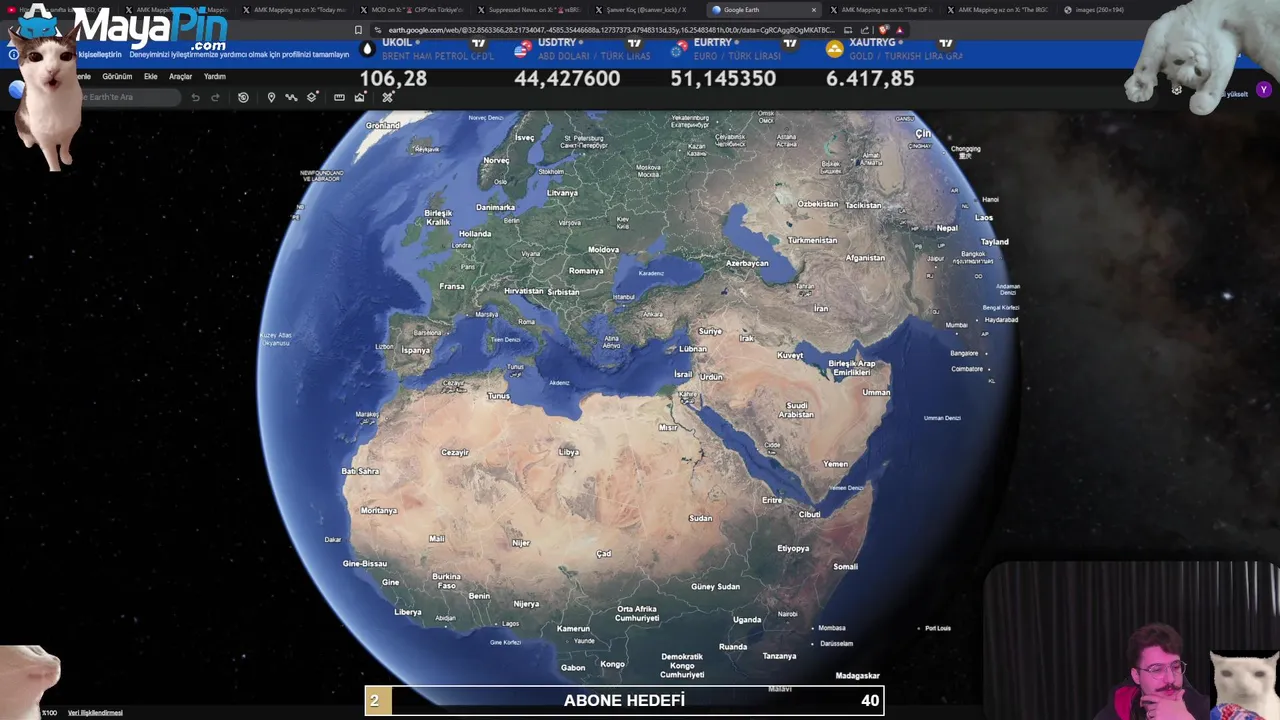The width and height of the screenshot is (1280, 720).
Task: Click the Türkmenistan label on globe
Action: pyautogui.click(x=812, y=240)
